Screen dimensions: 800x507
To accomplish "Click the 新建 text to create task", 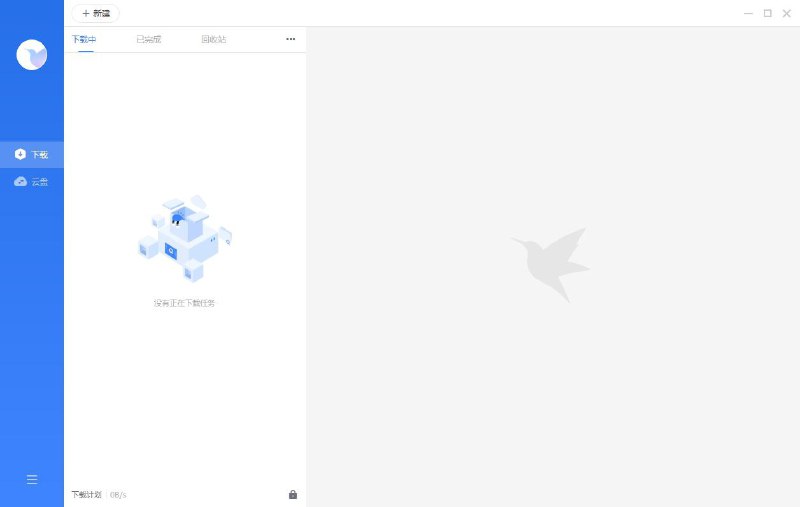I will pos(102,13).
